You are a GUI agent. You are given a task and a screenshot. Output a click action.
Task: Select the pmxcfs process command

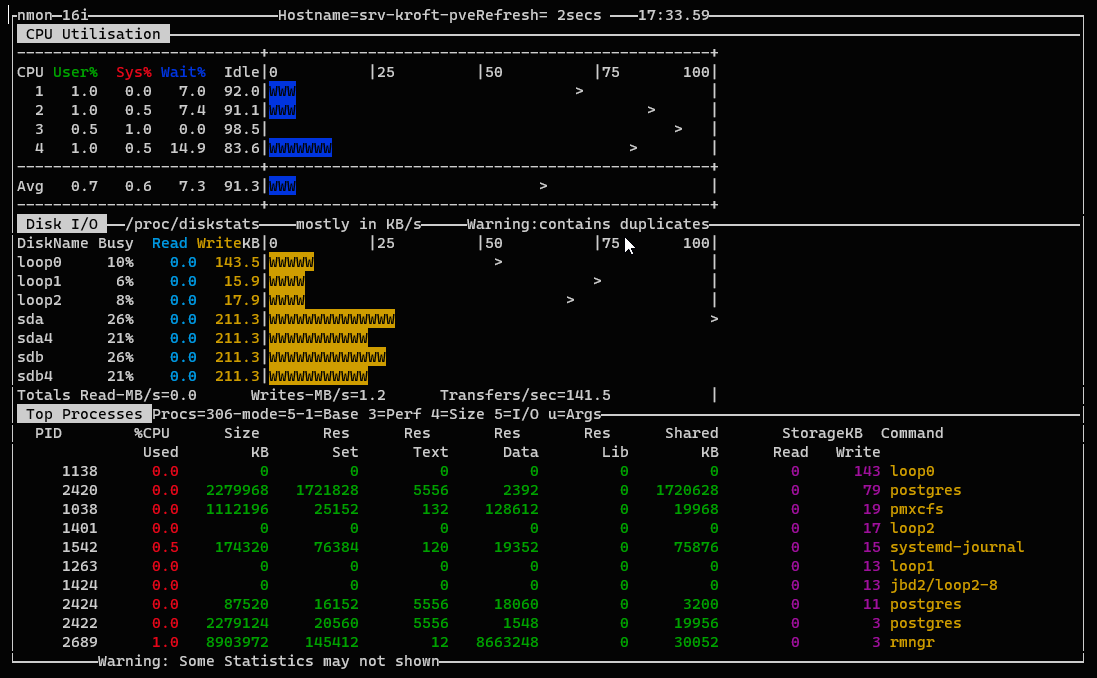click(917, 509)
